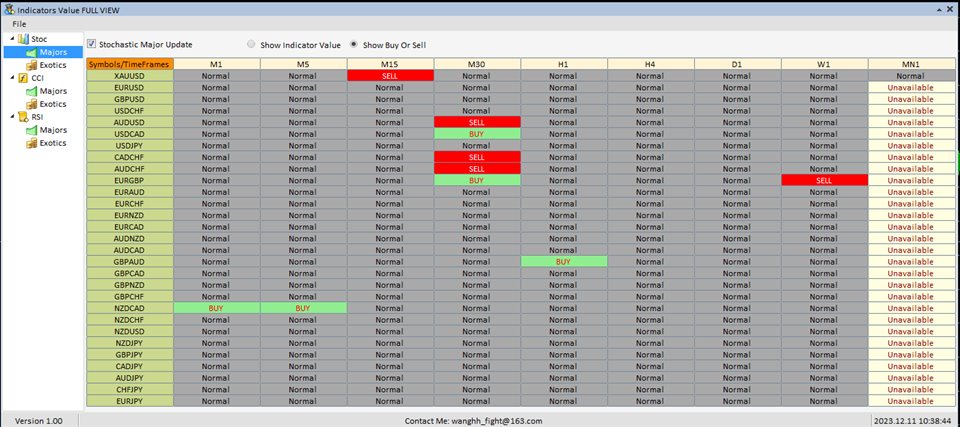Click the Stoc chart icon in tree

point(23,39)
